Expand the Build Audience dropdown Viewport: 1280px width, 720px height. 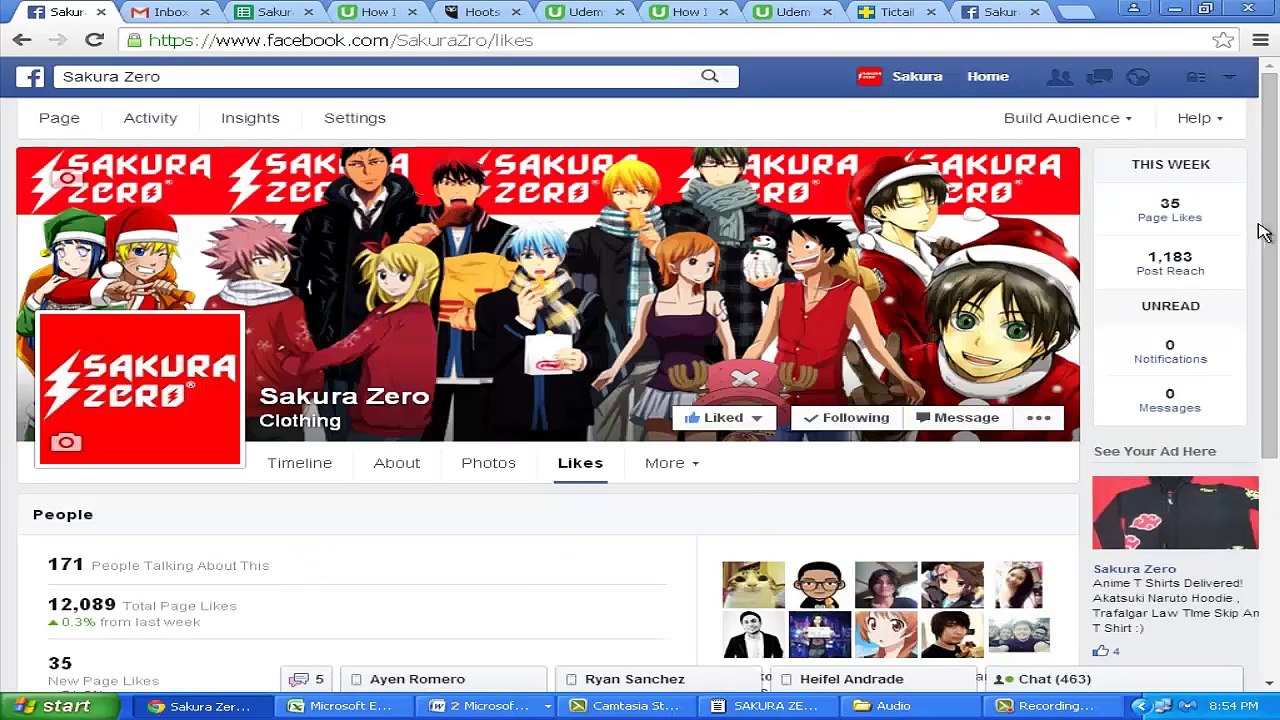coord(1068,118)
